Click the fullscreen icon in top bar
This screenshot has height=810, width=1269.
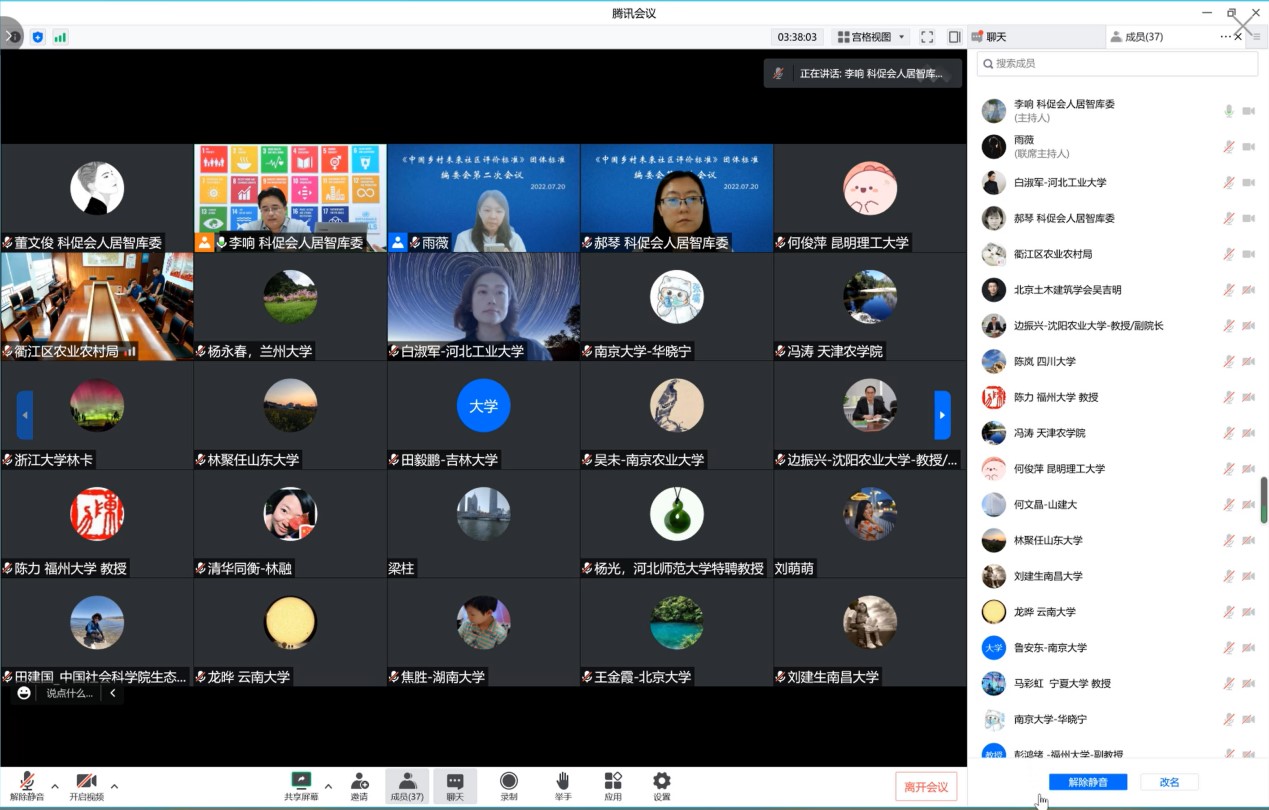[x=927, y=37]
